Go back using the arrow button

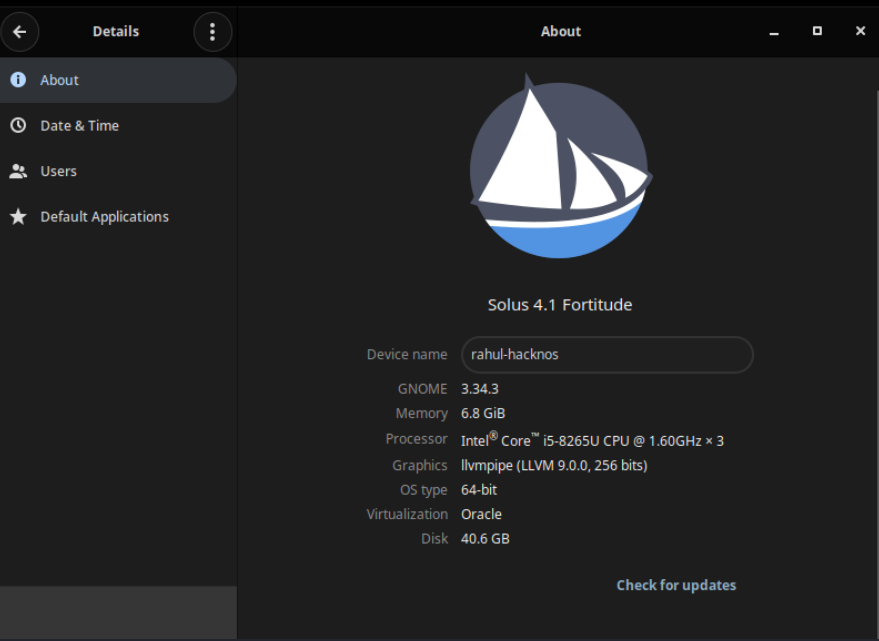coord(20,32)
